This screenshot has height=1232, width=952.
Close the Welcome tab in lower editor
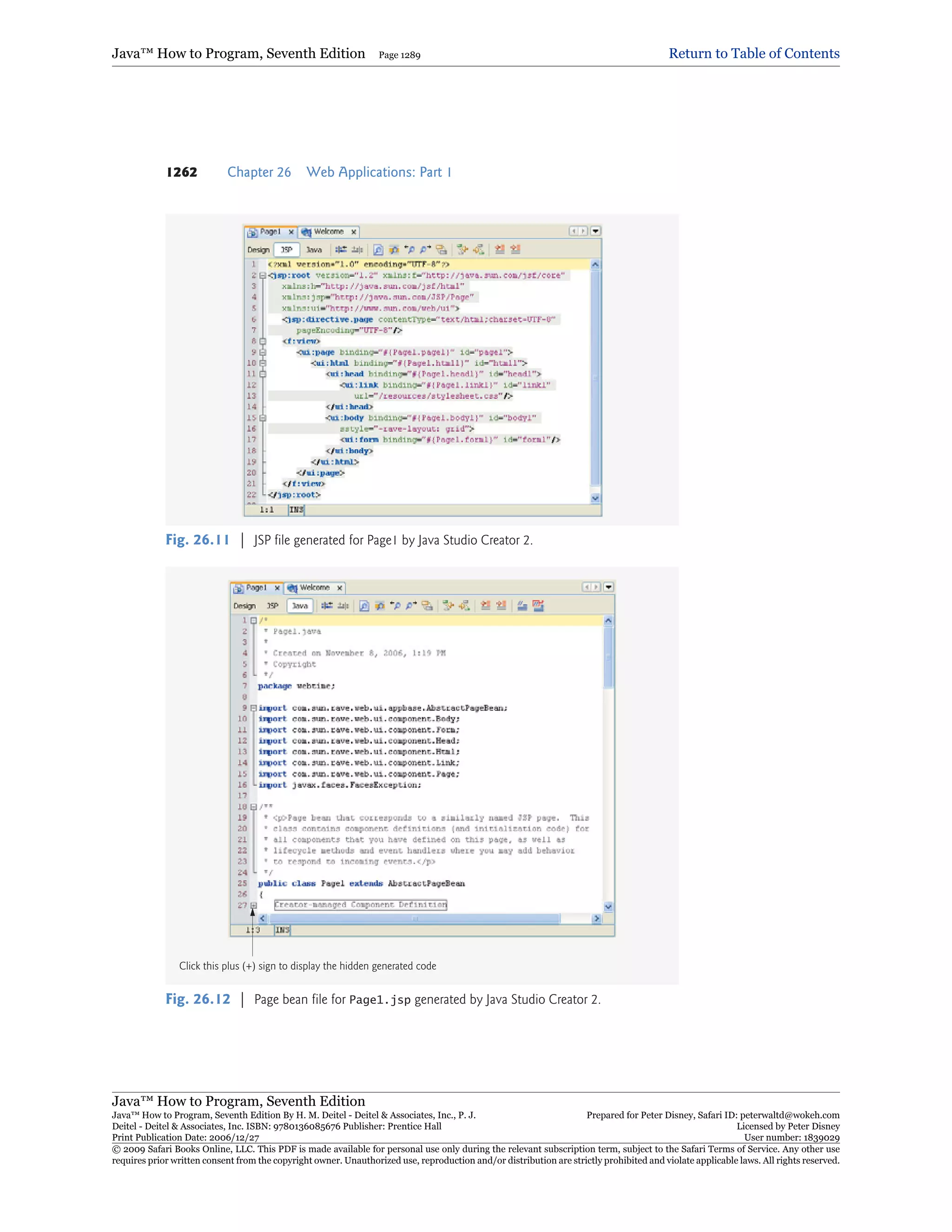click(x=339, y=588)
